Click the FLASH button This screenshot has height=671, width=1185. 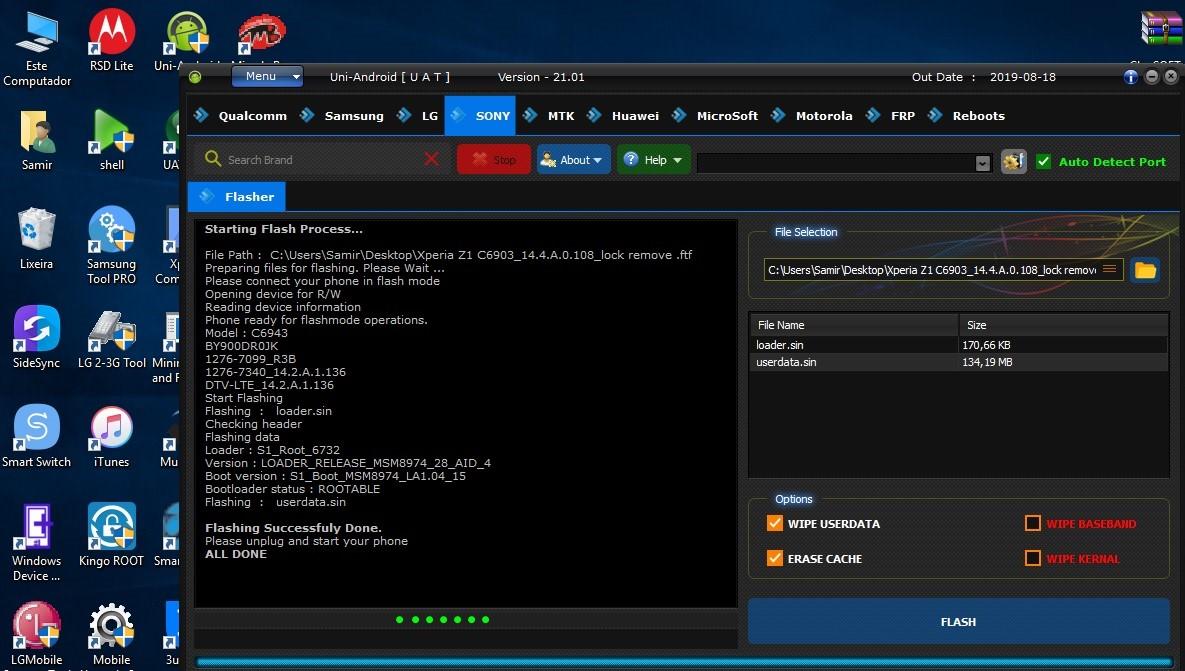click(958, 621)
